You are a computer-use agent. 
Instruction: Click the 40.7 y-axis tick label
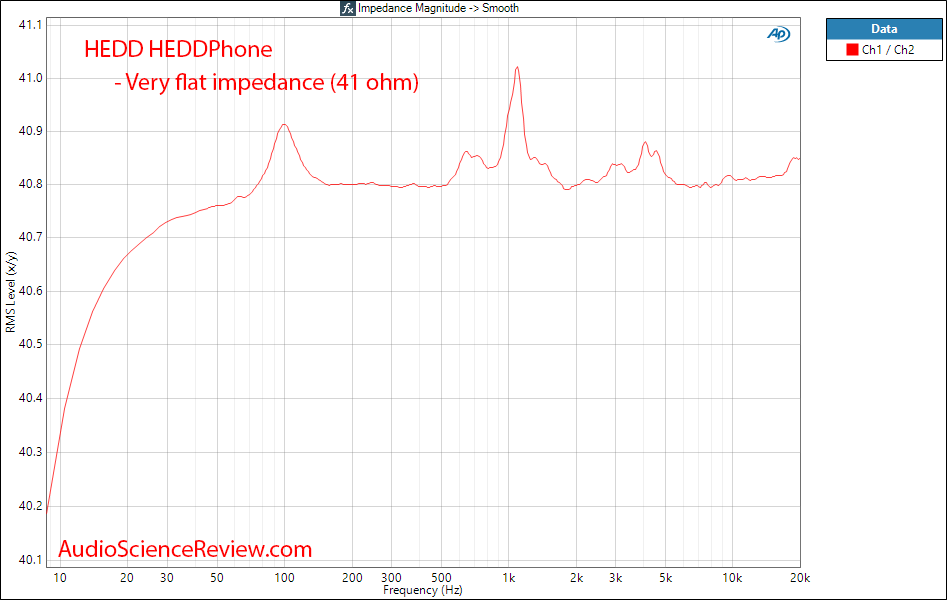click(30, 237)
